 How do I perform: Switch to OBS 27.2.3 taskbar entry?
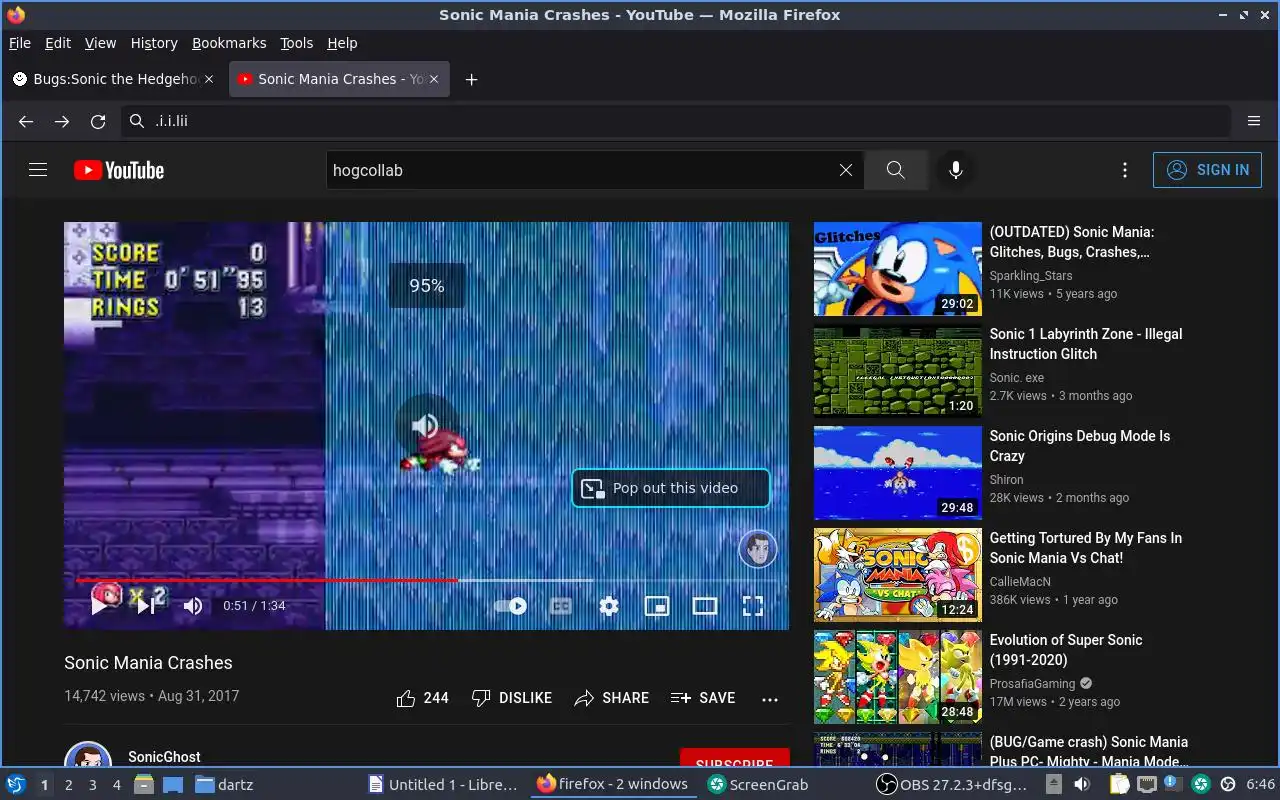952,784
